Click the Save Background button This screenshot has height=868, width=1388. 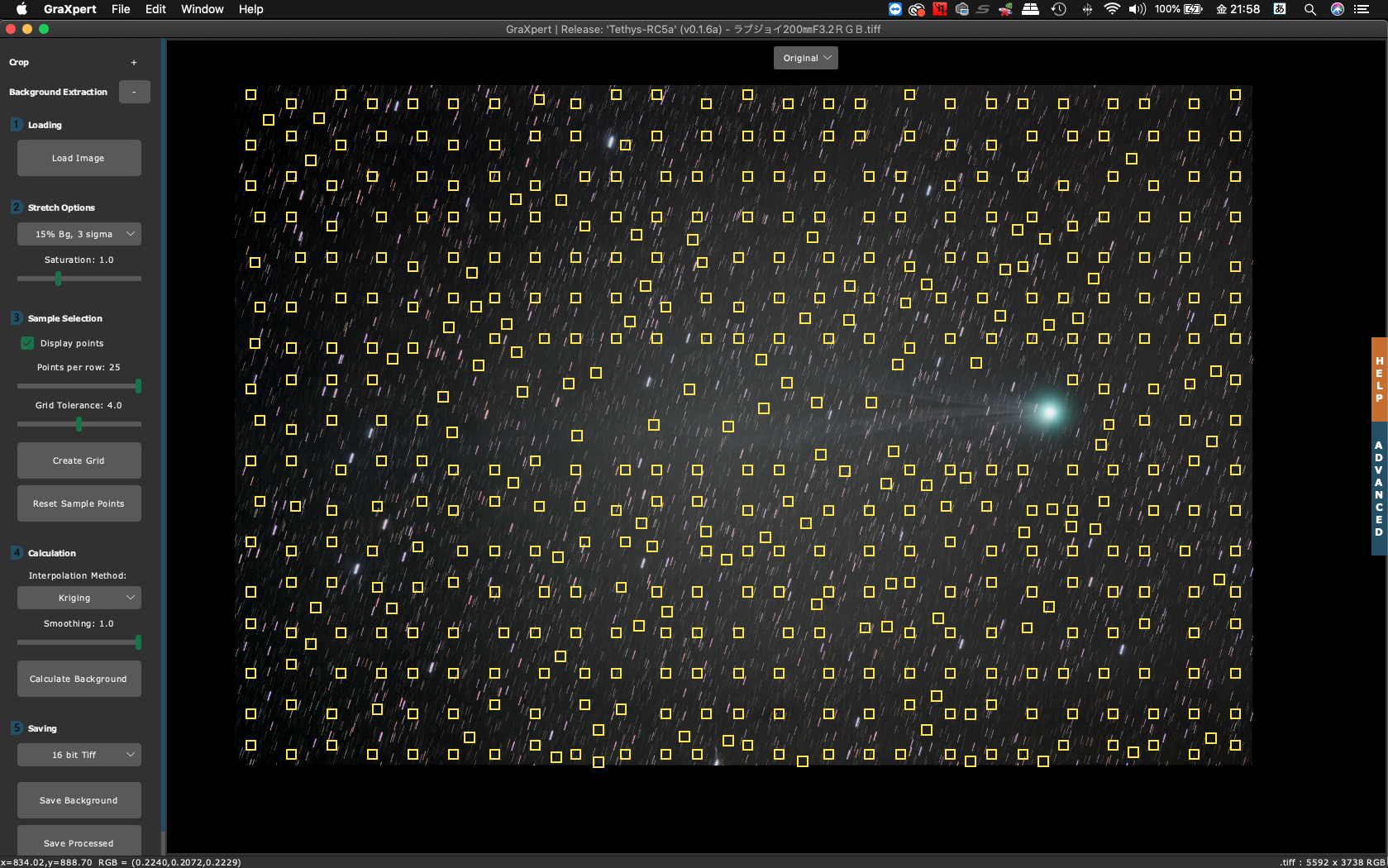[79, 800]
